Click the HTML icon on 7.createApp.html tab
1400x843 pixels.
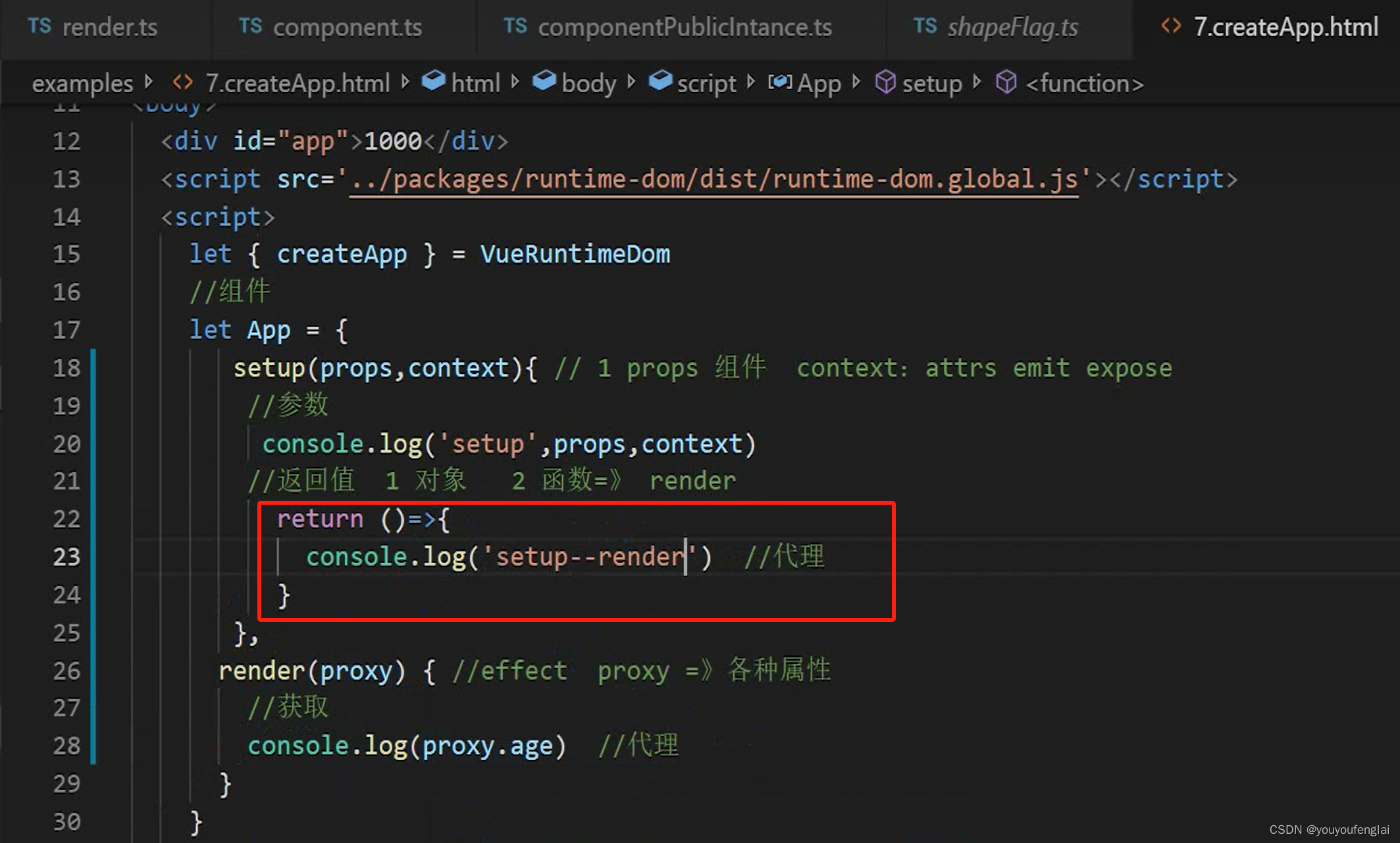point(1171,26)
